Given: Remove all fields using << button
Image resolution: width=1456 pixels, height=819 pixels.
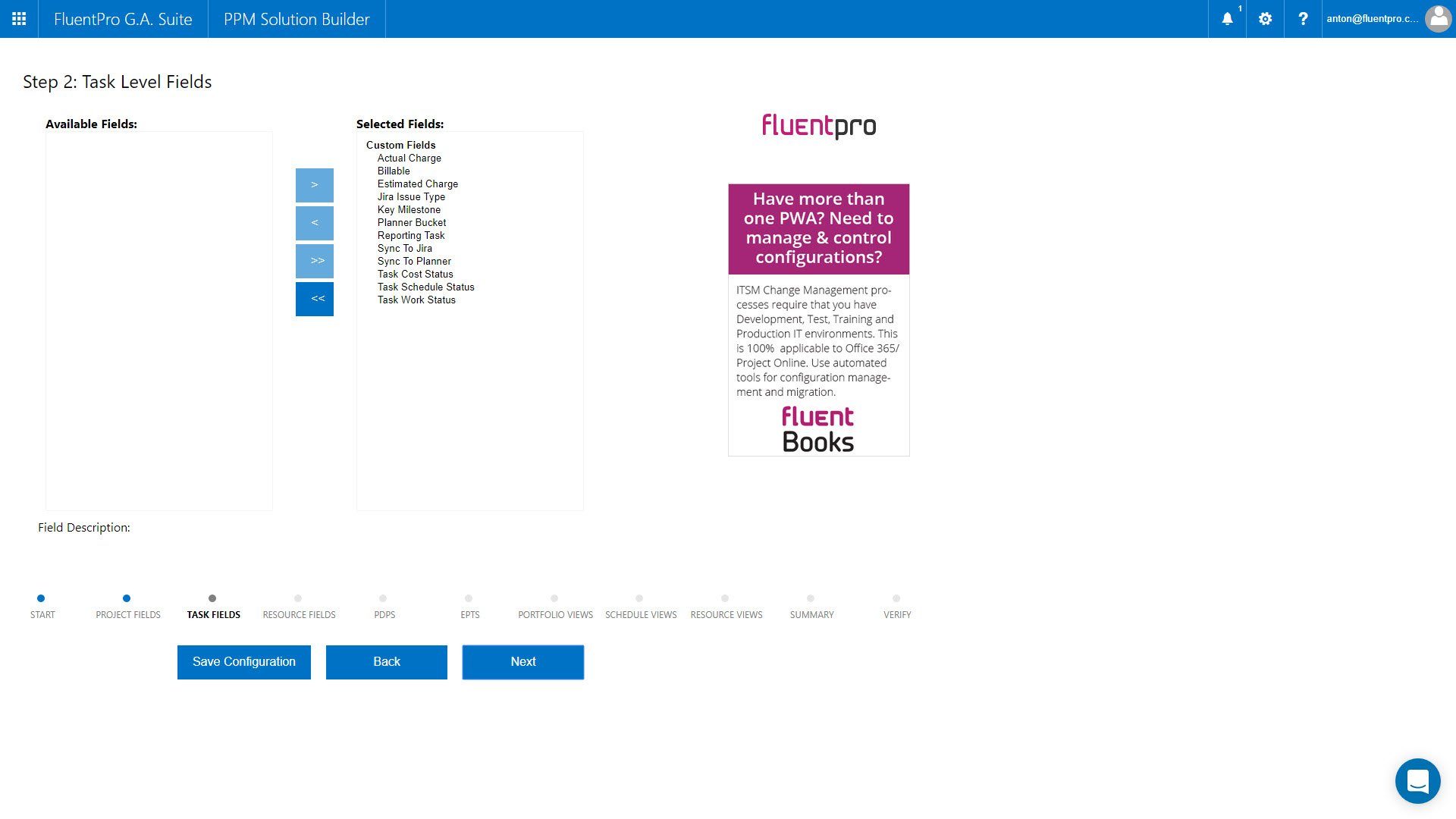Looking at the screenshot, I should (314, 299).
